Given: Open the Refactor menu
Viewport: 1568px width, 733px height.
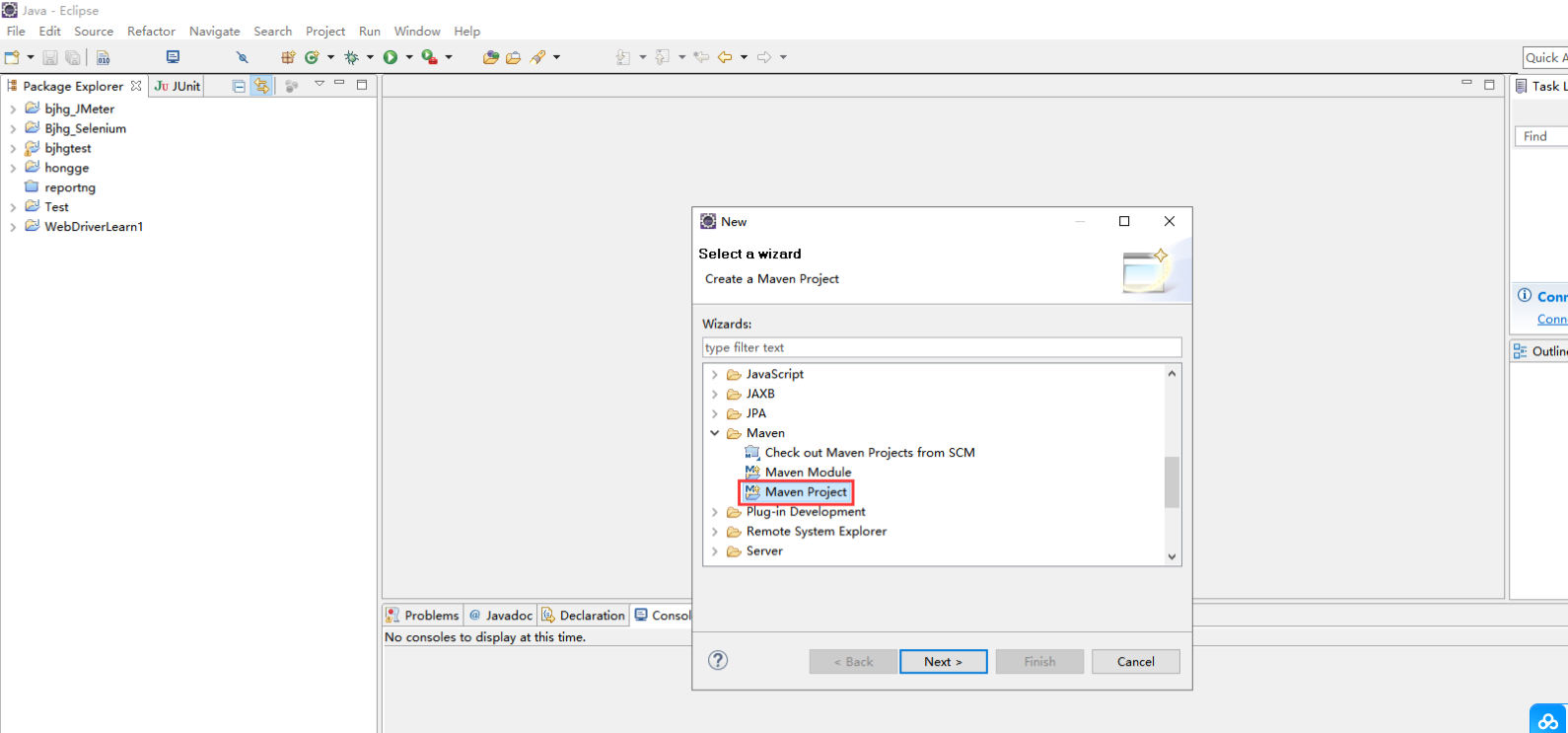Looking at the screenshot, I should 151,31.
